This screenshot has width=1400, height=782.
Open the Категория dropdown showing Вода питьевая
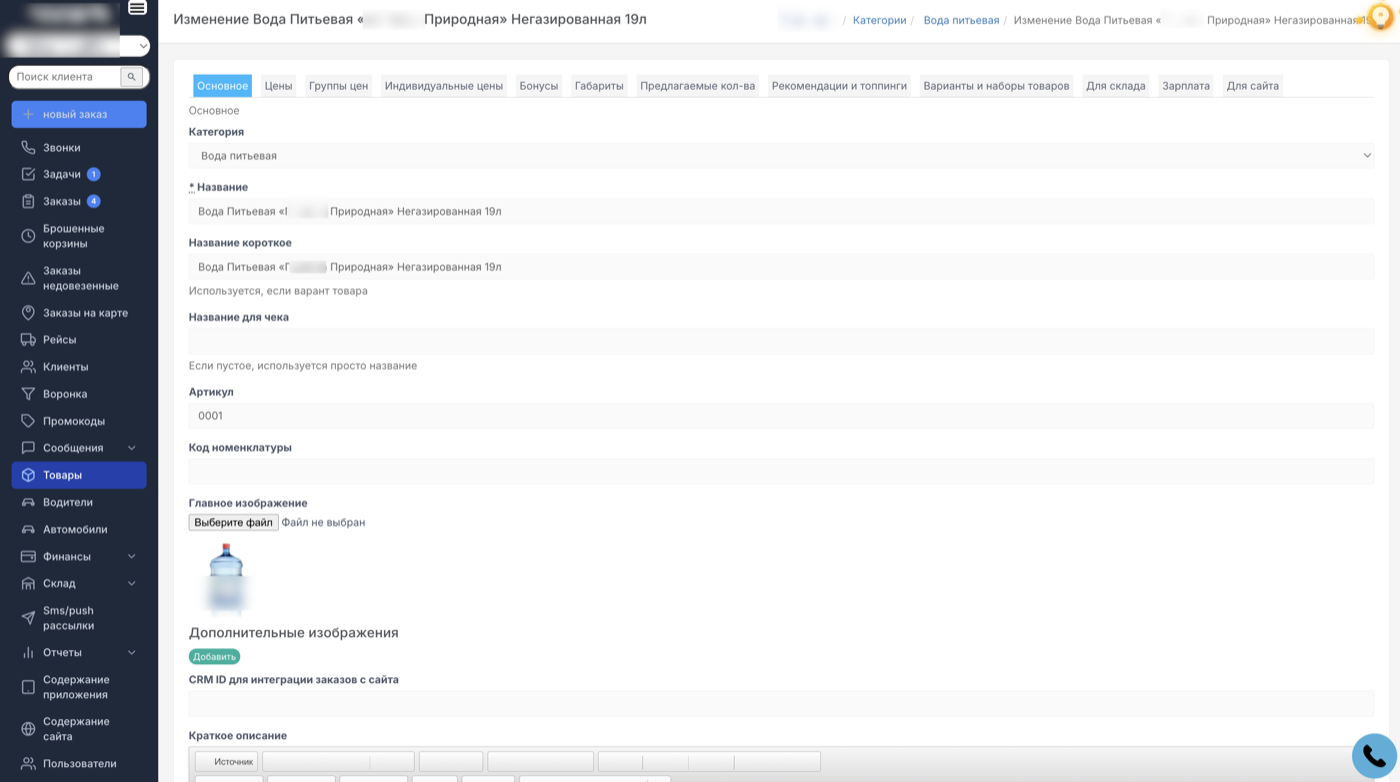click(x=781, y=155)
